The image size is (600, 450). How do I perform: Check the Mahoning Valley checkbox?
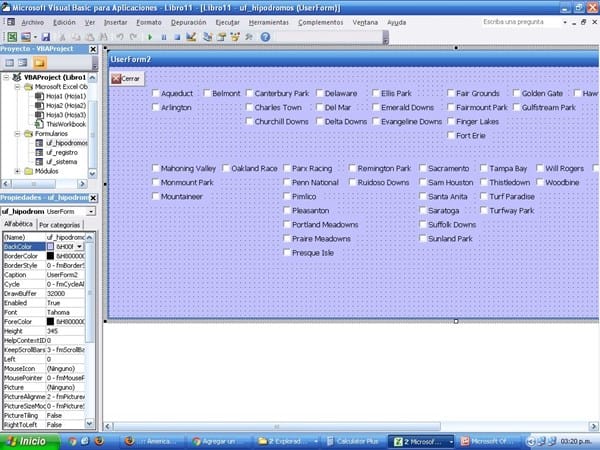(x=156, y=168)
